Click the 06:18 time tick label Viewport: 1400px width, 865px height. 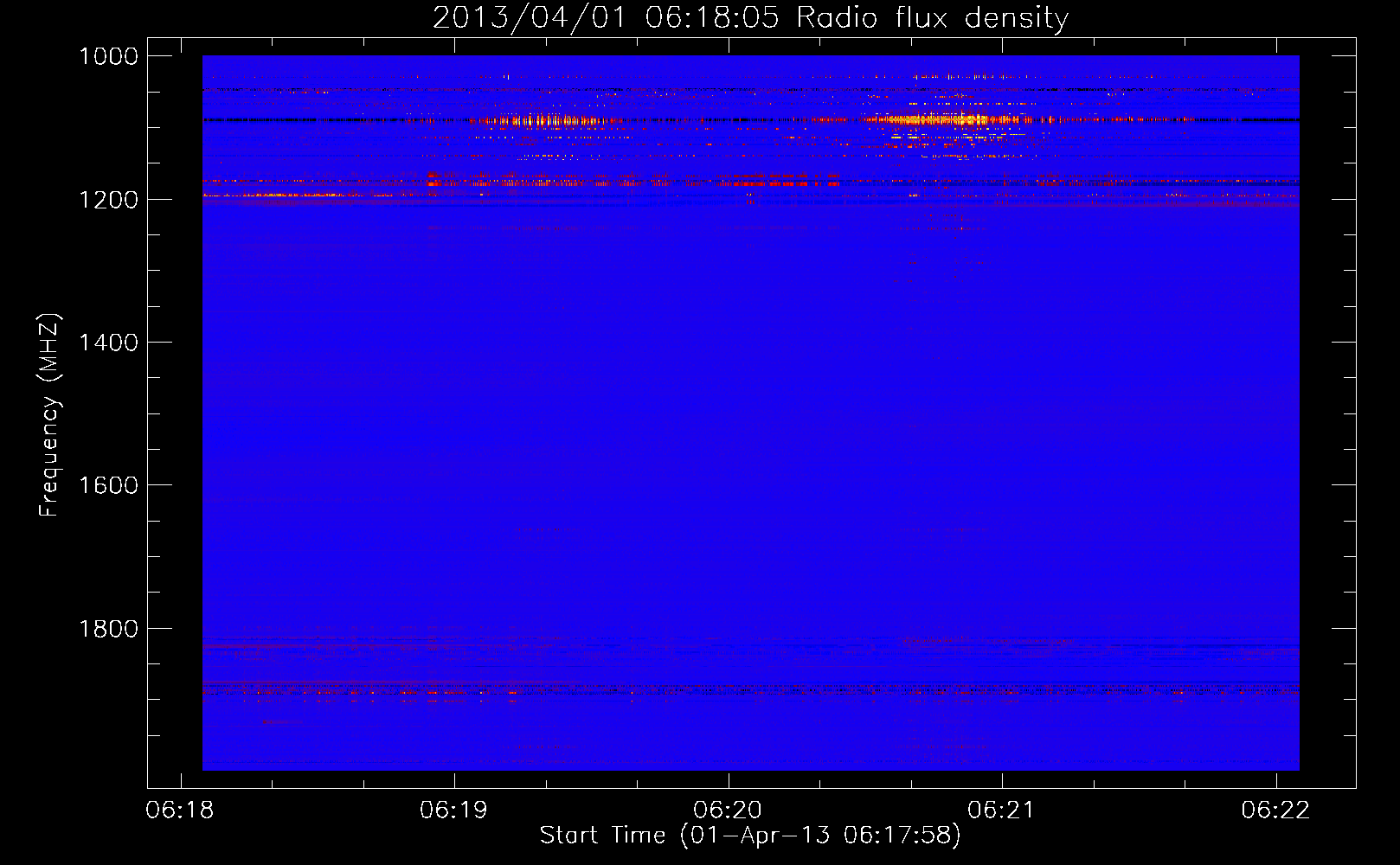click(x=180, y=811)
